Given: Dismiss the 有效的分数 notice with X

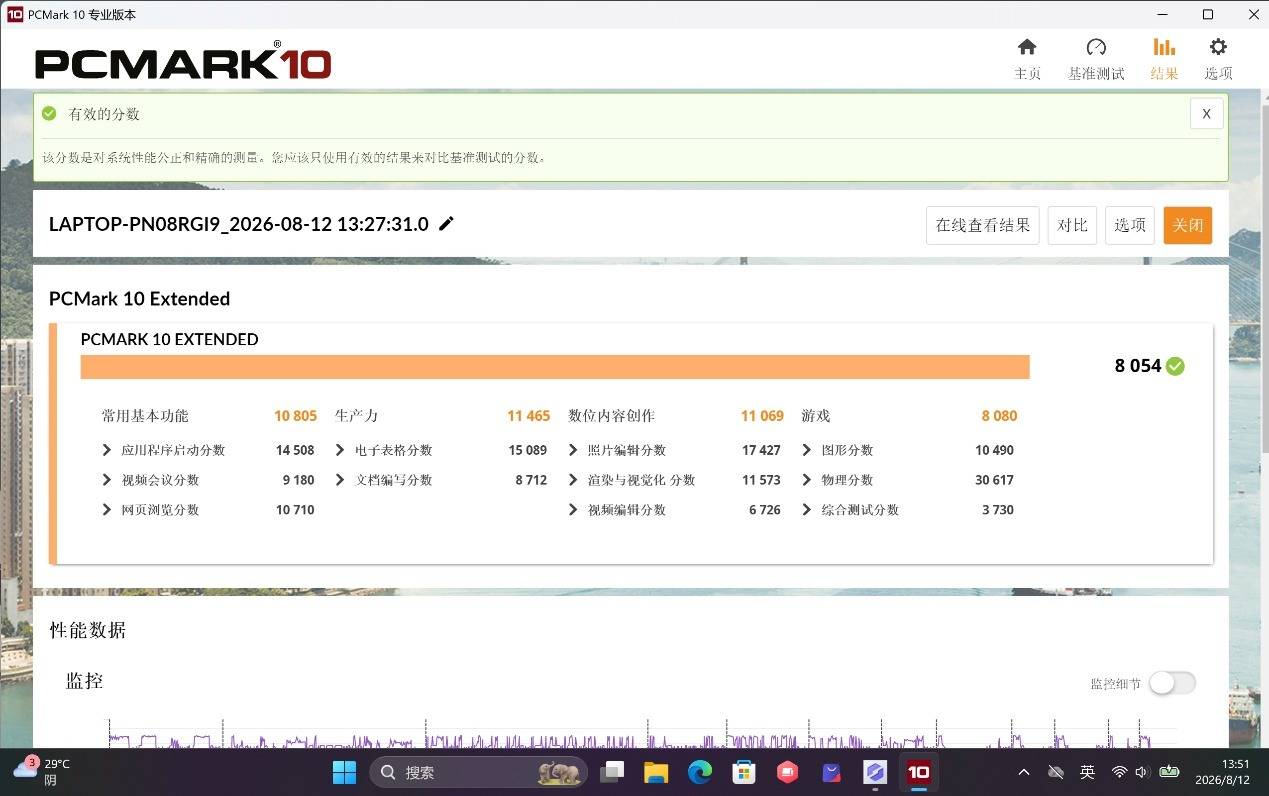Looking at the screenshot, I should [1206, 114].
